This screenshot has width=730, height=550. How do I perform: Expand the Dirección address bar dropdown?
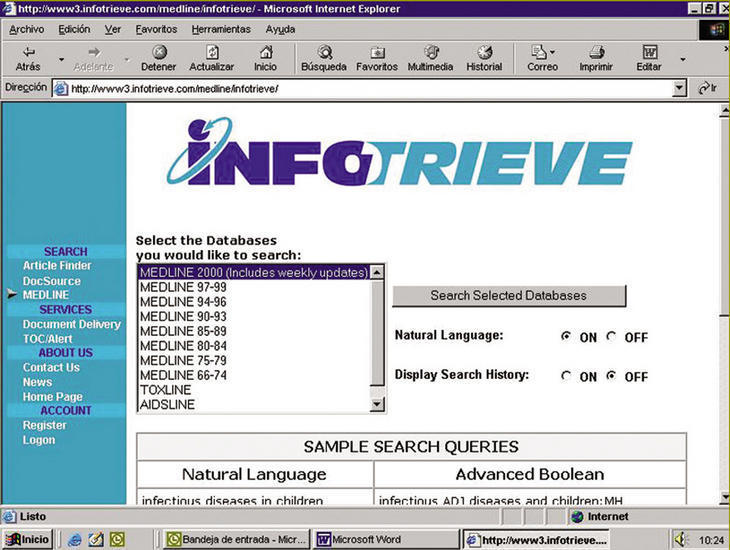pyautogui.click(x=680, y=89)
